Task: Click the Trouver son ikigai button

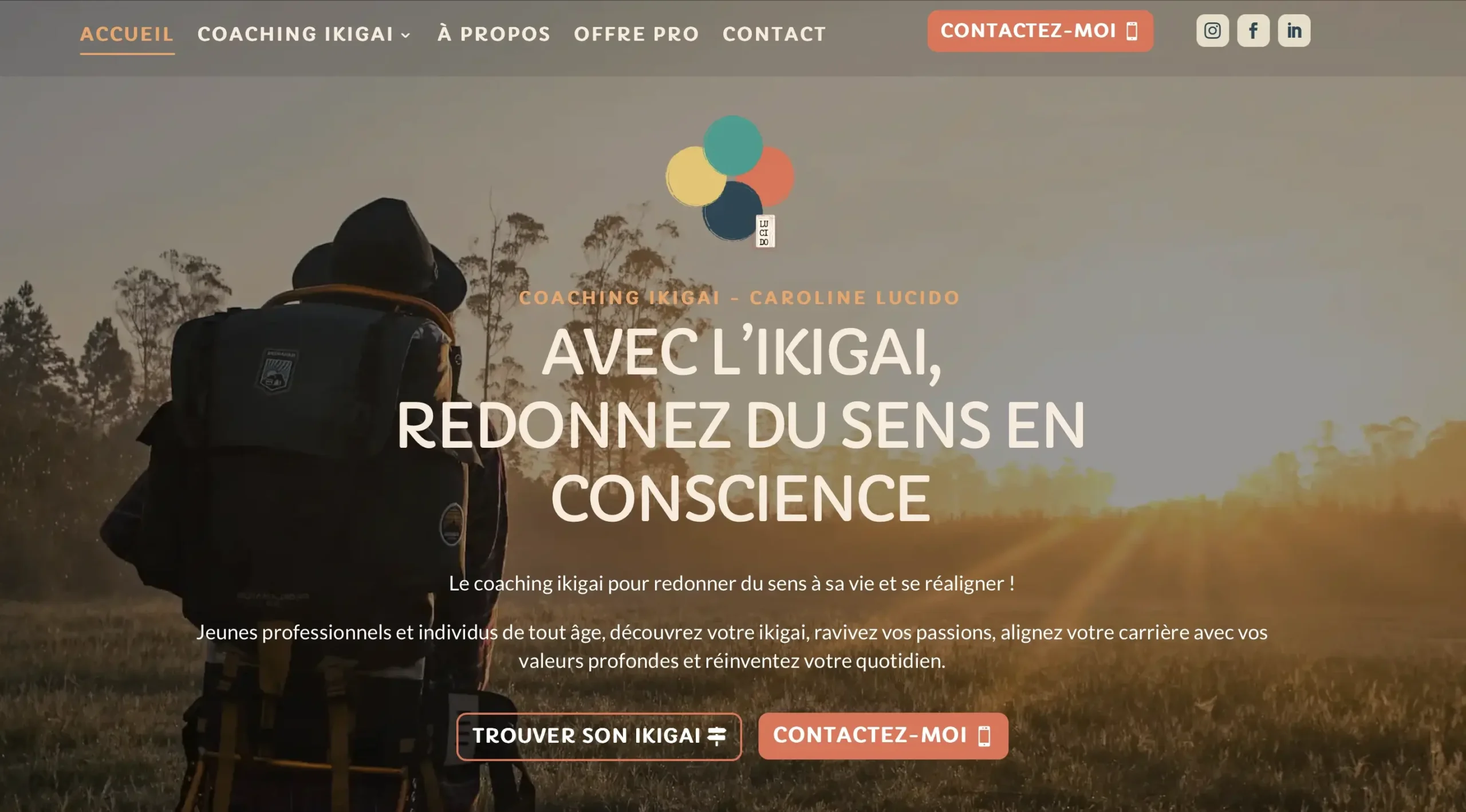Action: tap(599, 736)
